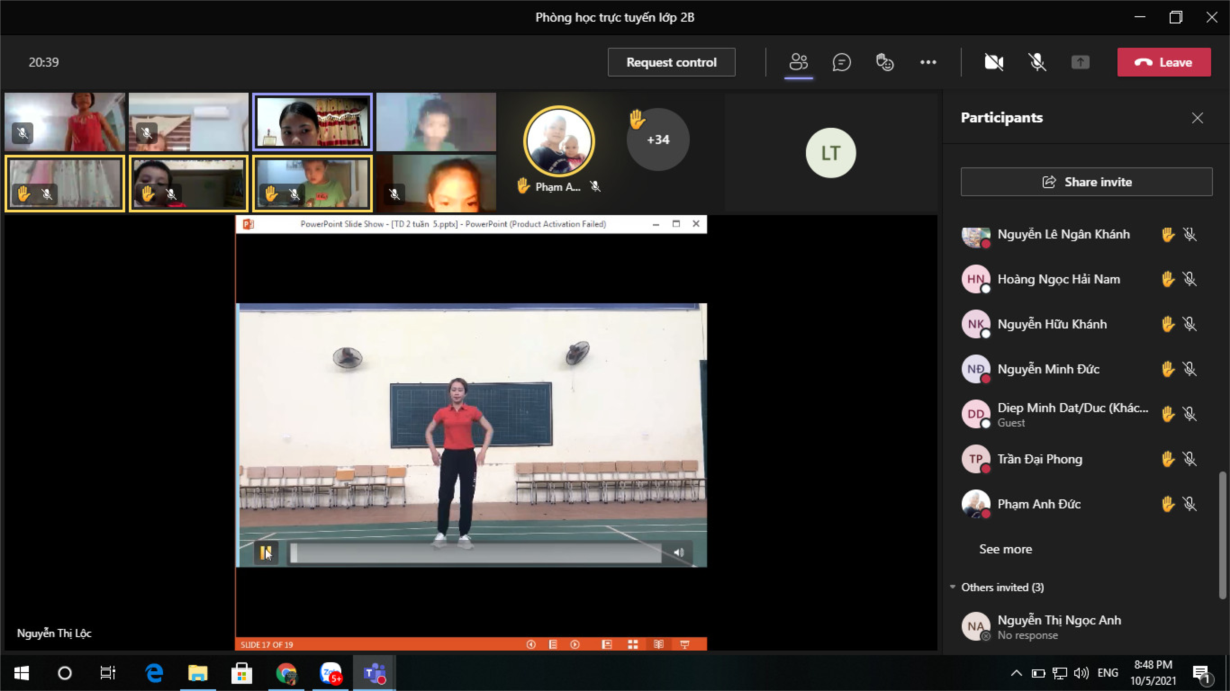Screen dimensions: 1230x691
Task: Open the conversation chat icon
Action: coord(842,62)
